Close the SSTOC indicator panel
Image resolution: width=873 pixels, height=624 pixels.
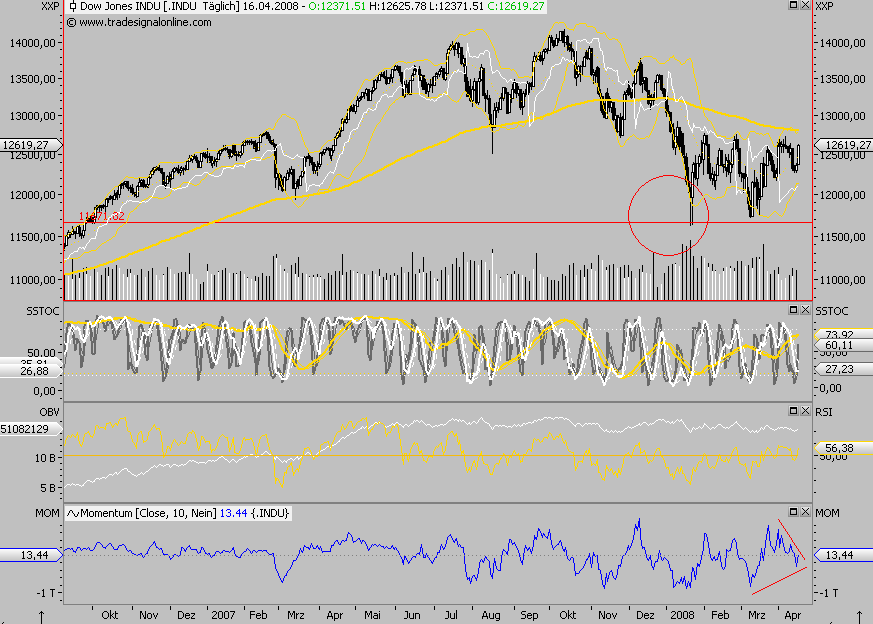805,309
